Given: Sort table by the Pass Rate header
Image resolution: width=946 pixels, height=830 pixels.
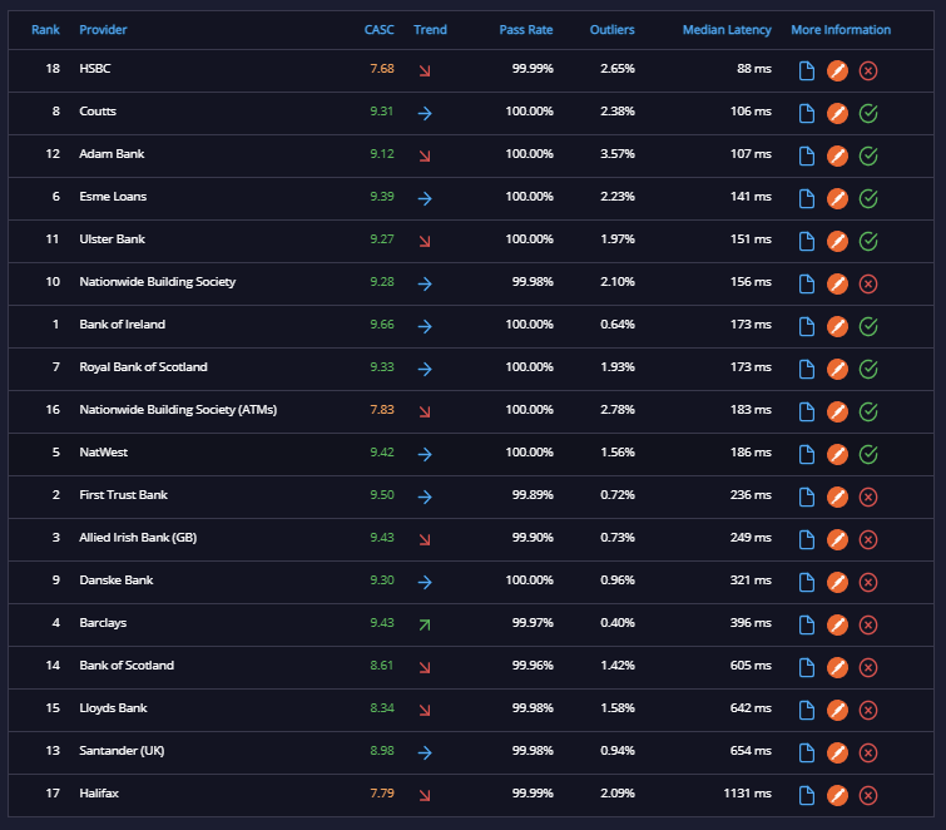Looking at the screenshot, I should (526, 30).
